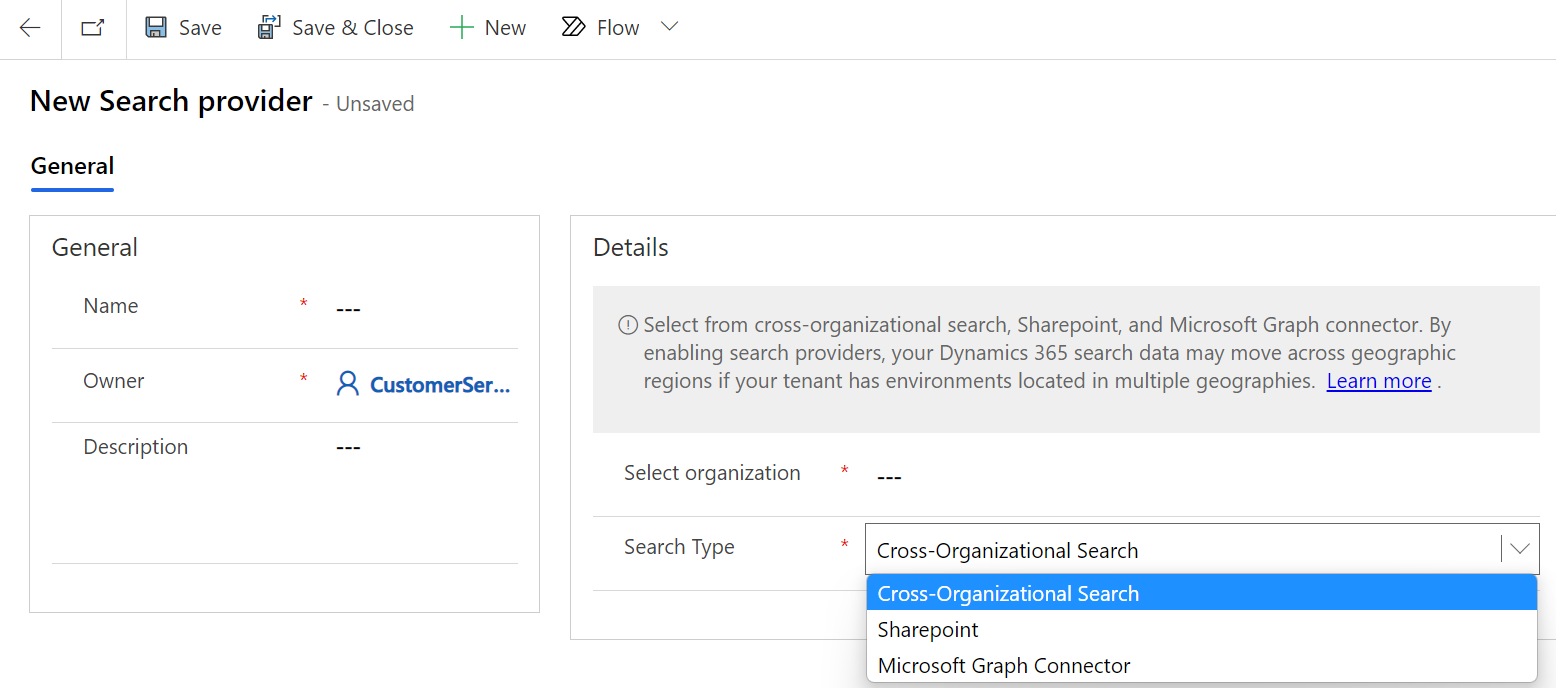Screen dimensions: 1556x688
Task: Create a New record
Action: [x=488, y=28]
